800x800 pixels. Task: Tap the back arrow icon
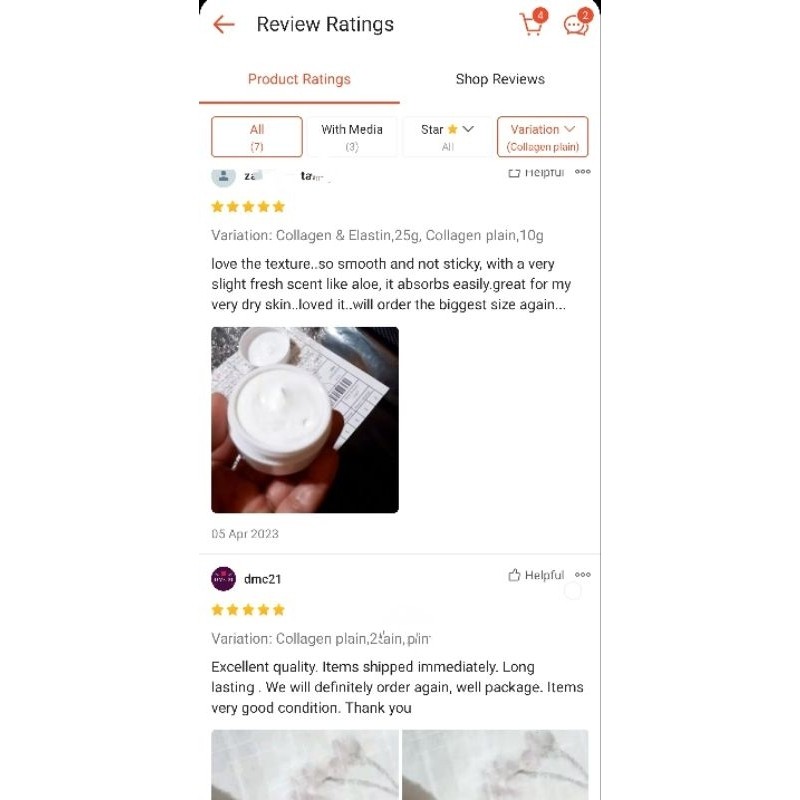click(x=223, y=24)
